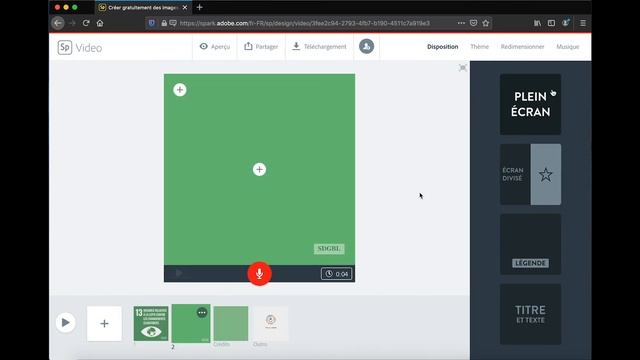This screenshot has height=360, width=640.
Task: Choose the Plein Écran layout
Action: tap(530, 104)
